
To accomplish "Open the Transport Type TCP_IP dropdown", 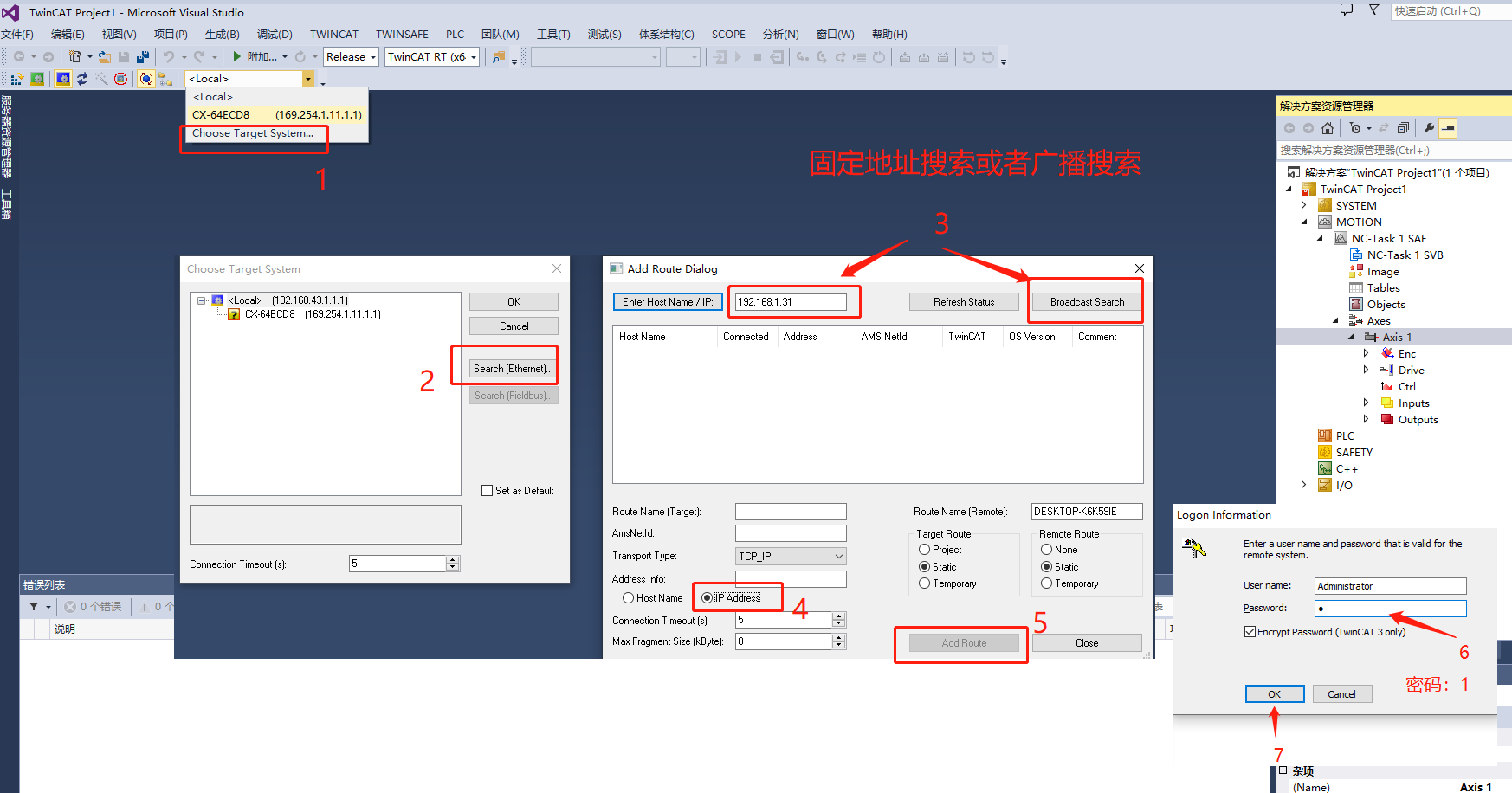I will tap(791, 557).
